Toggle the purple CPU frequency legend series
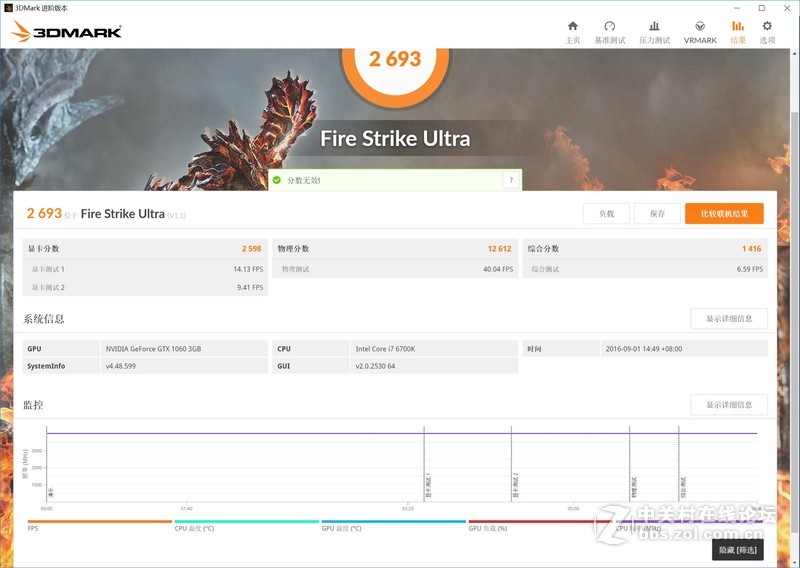This screenshot has width=800, height=568. point(689,525)
